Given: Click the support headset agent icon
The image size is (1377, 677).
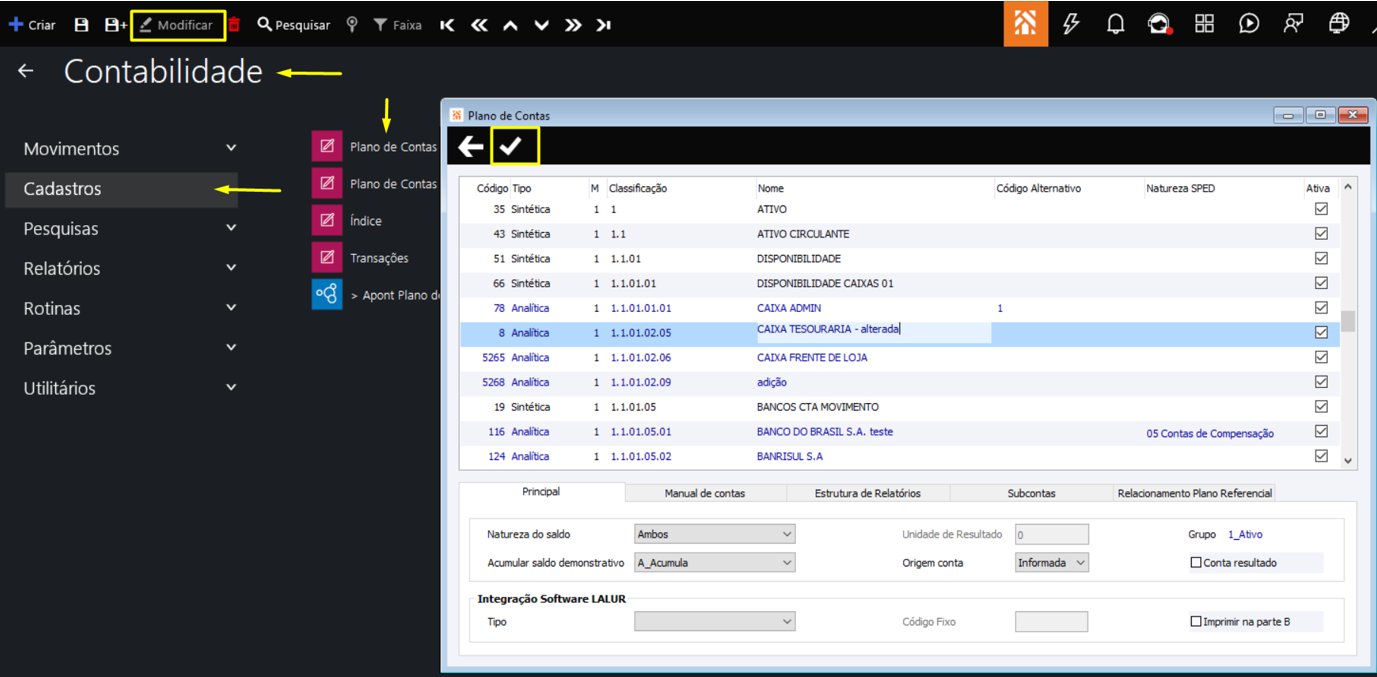Looking at the screenshot, I should [1159, 24].
